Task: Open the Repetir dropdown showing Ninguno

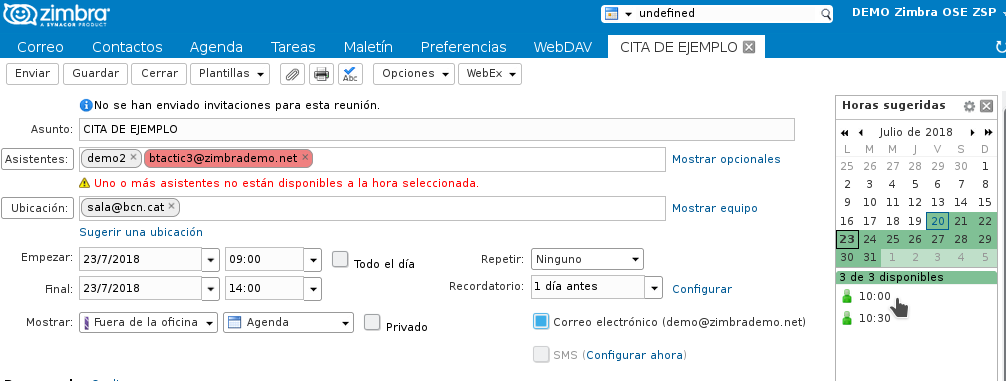Action: 587,259
